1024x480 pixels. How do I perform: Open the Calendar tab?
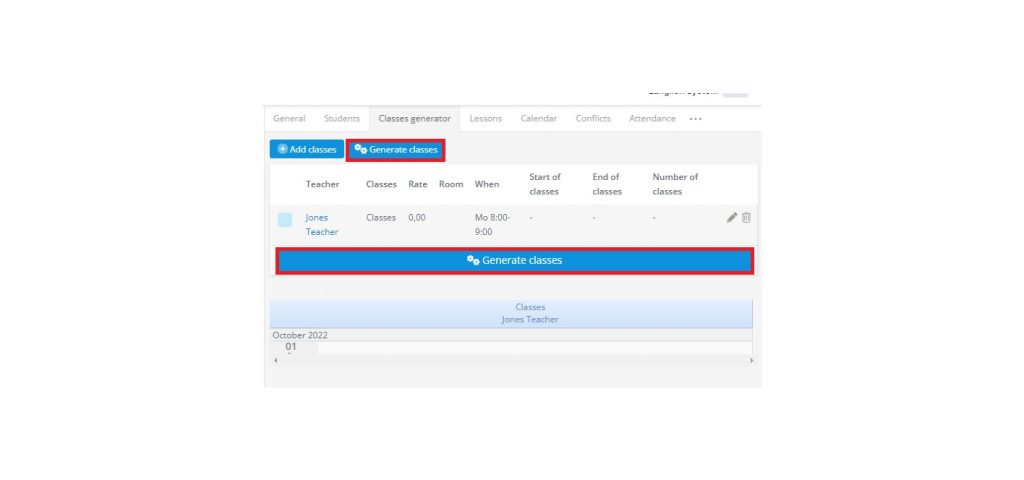[538, 119]
